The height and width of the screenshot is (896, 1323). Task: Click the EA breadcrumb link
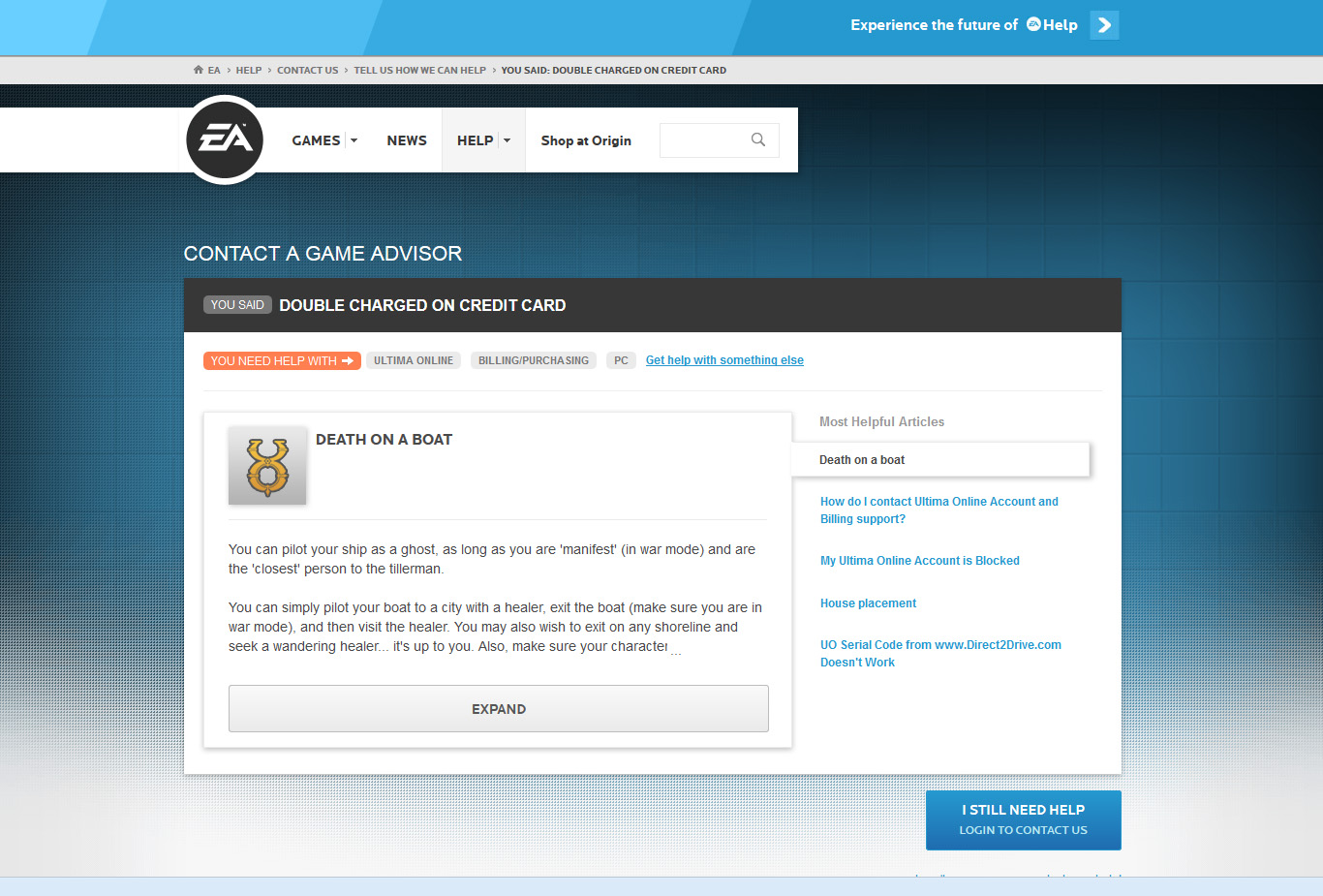coord(214,70)
